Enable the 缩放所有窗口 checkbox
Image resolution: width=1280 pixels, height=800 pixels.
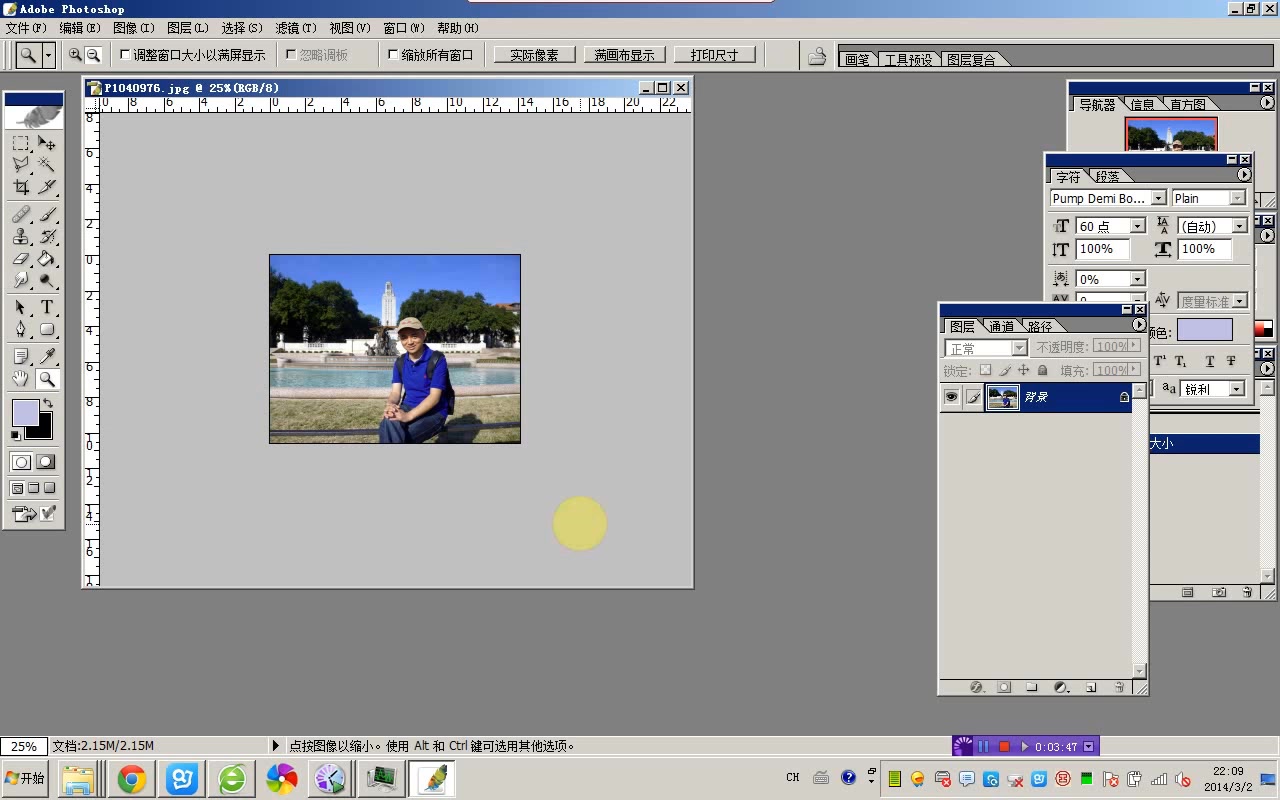click(392, 55)
